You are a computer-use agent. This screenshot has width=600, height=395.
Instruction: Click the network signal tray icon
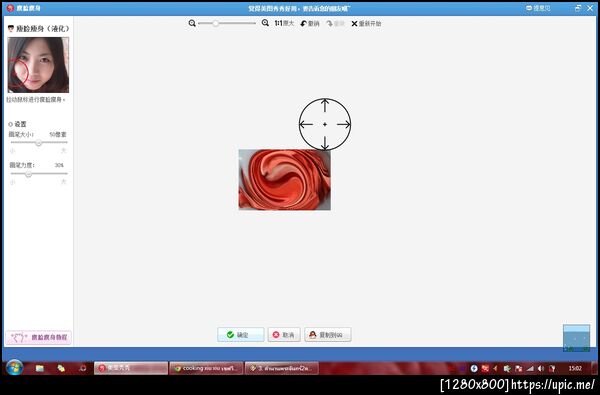pyautogui.click(x=530, y=368)
